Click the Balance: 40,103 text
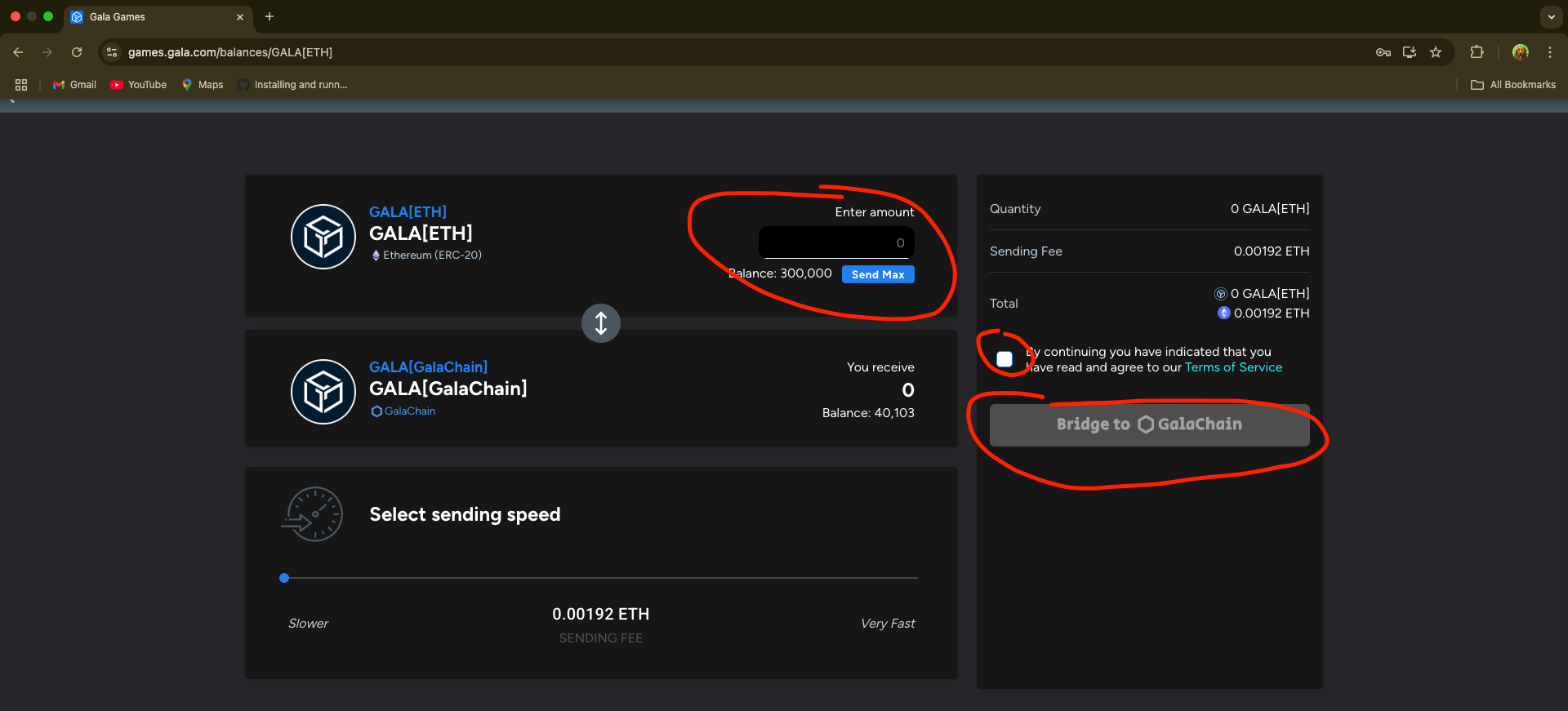The image size is (1568, 711). click(868, 413)
